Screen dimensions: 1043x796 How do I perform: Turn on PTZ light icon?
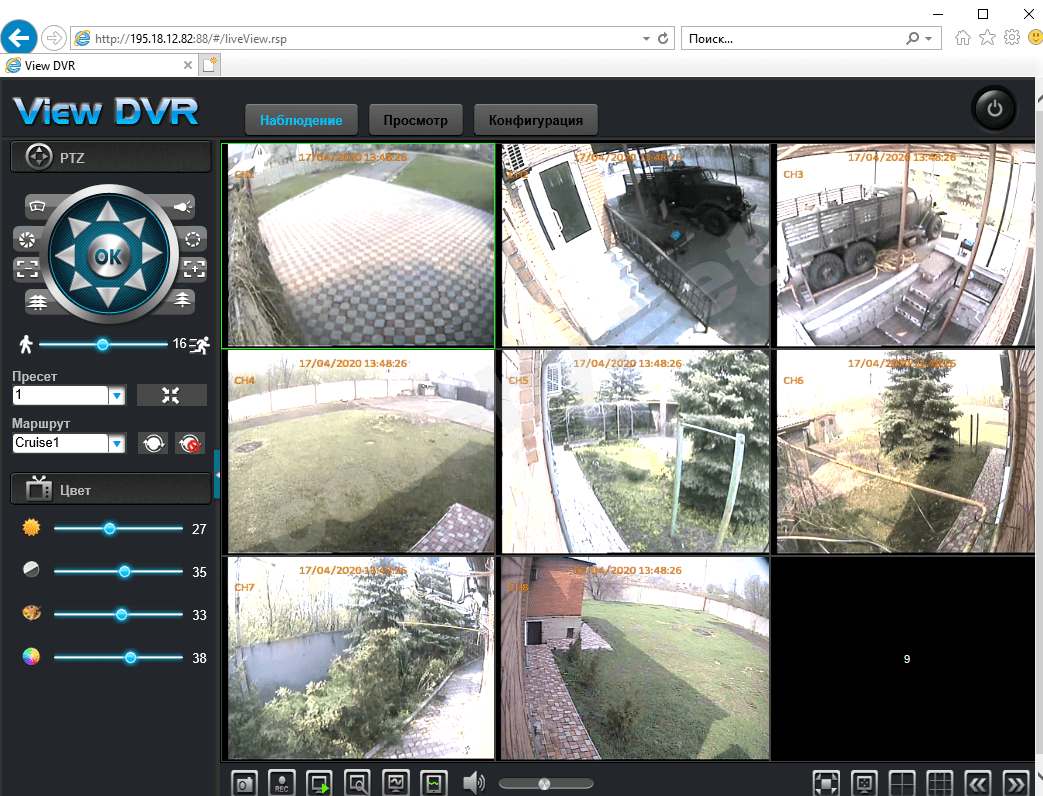181,206
